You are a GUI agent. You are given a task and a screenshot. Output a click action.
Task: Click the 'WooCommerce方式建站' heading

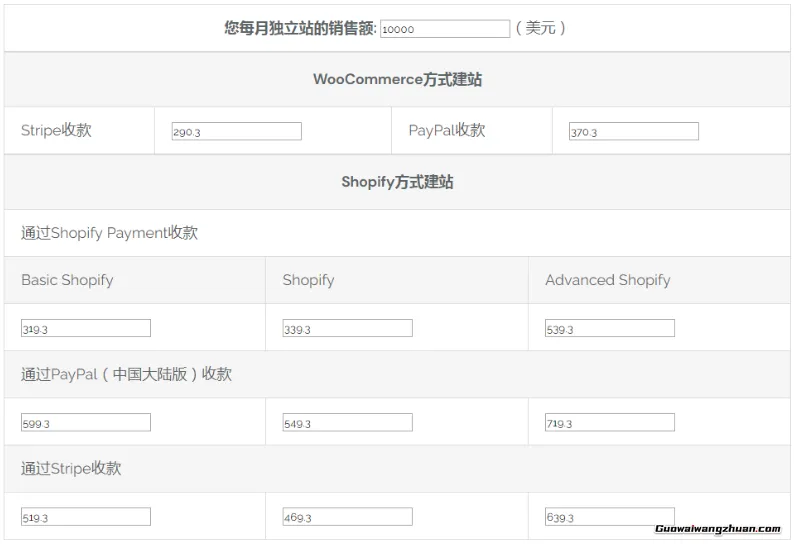[x=398, y=80]
